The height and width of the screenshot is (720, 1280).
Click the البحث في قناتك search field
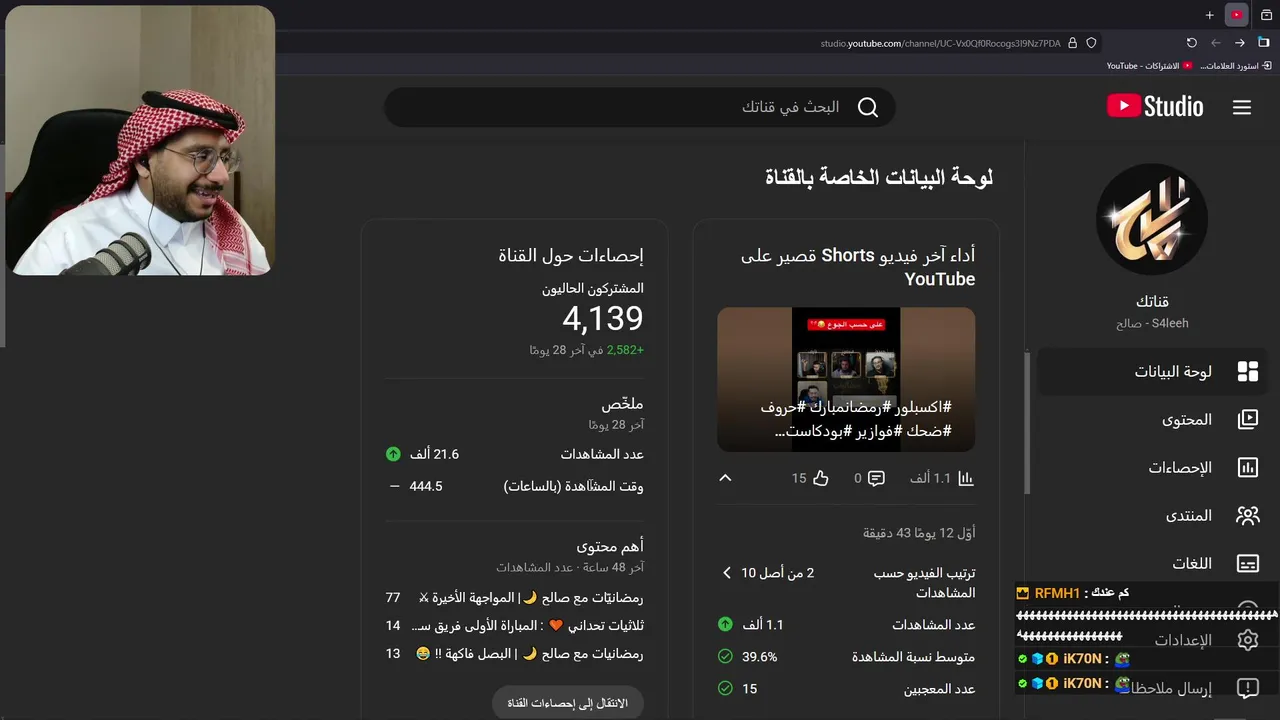[x=640, y=107]
